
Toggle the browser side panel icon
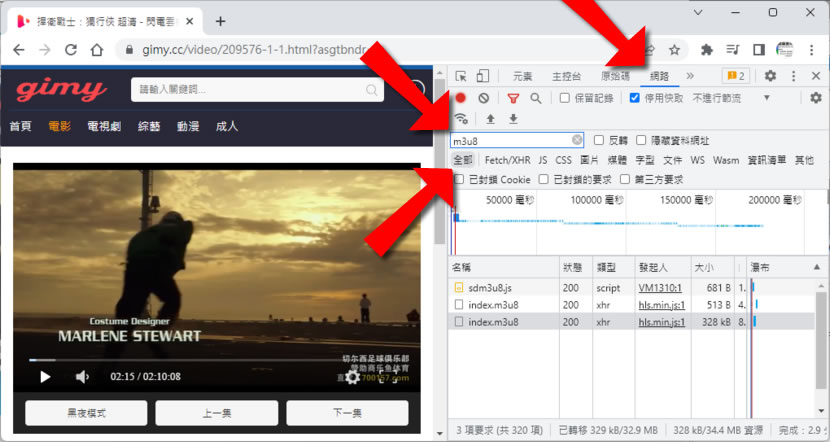[759, 50]
